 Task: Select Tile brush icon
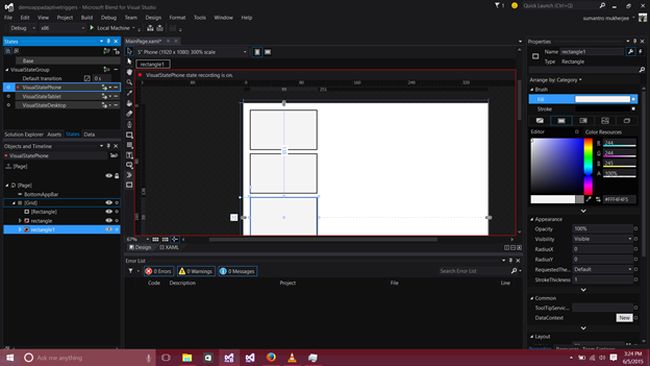(605, 121)
